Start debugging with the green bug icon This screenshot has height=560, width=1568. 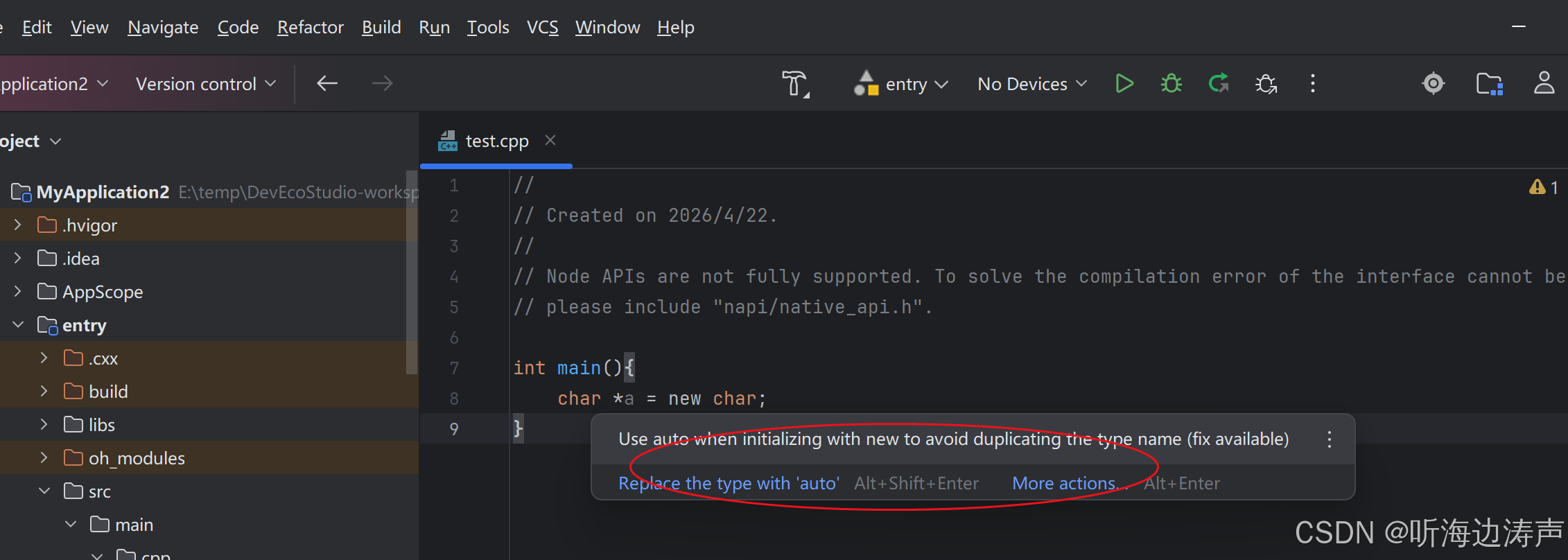(x=1171, y=84)
